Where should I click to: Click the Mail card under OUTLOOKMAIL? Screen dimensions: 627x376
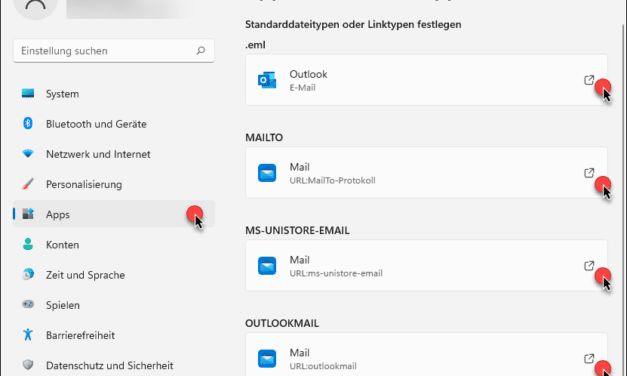[x=426, y=354]
